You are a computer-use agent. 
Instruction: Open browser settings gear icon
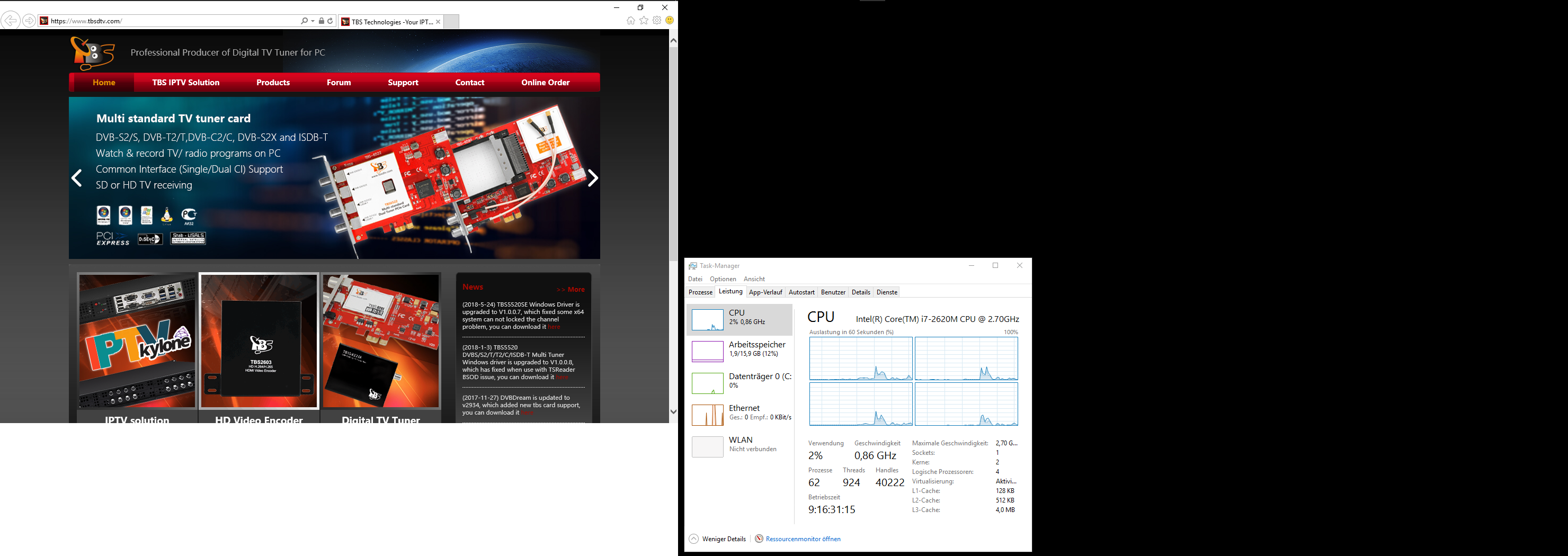[657, 21]
